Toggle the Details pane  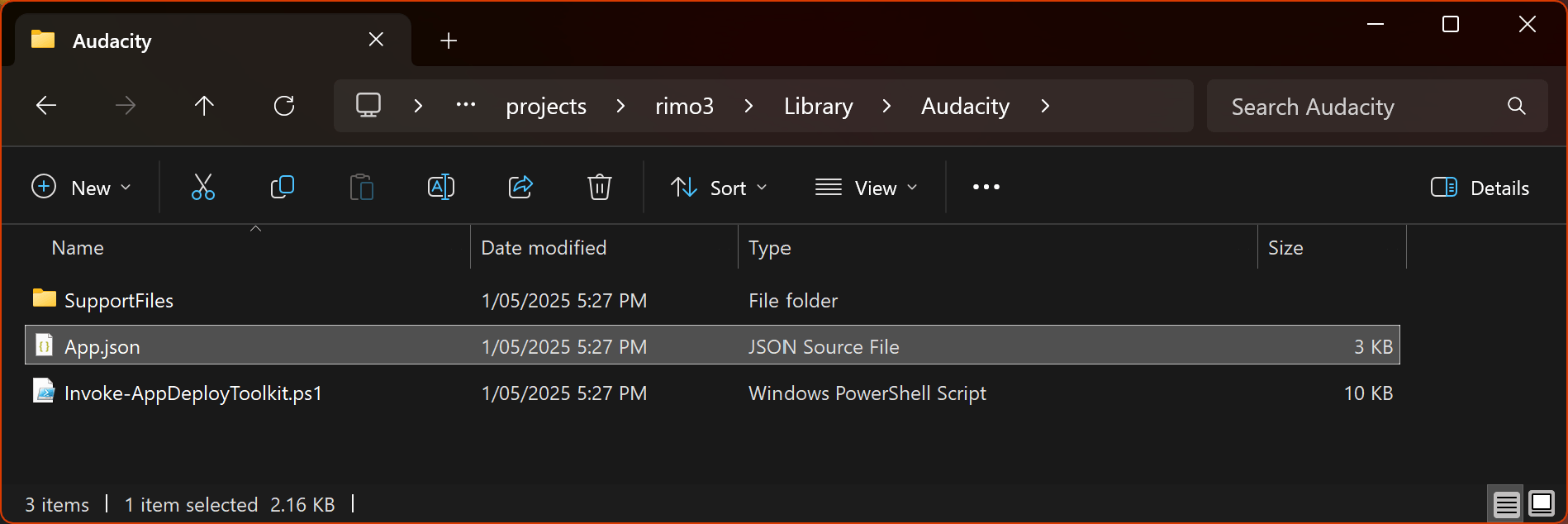point(1480,188)
